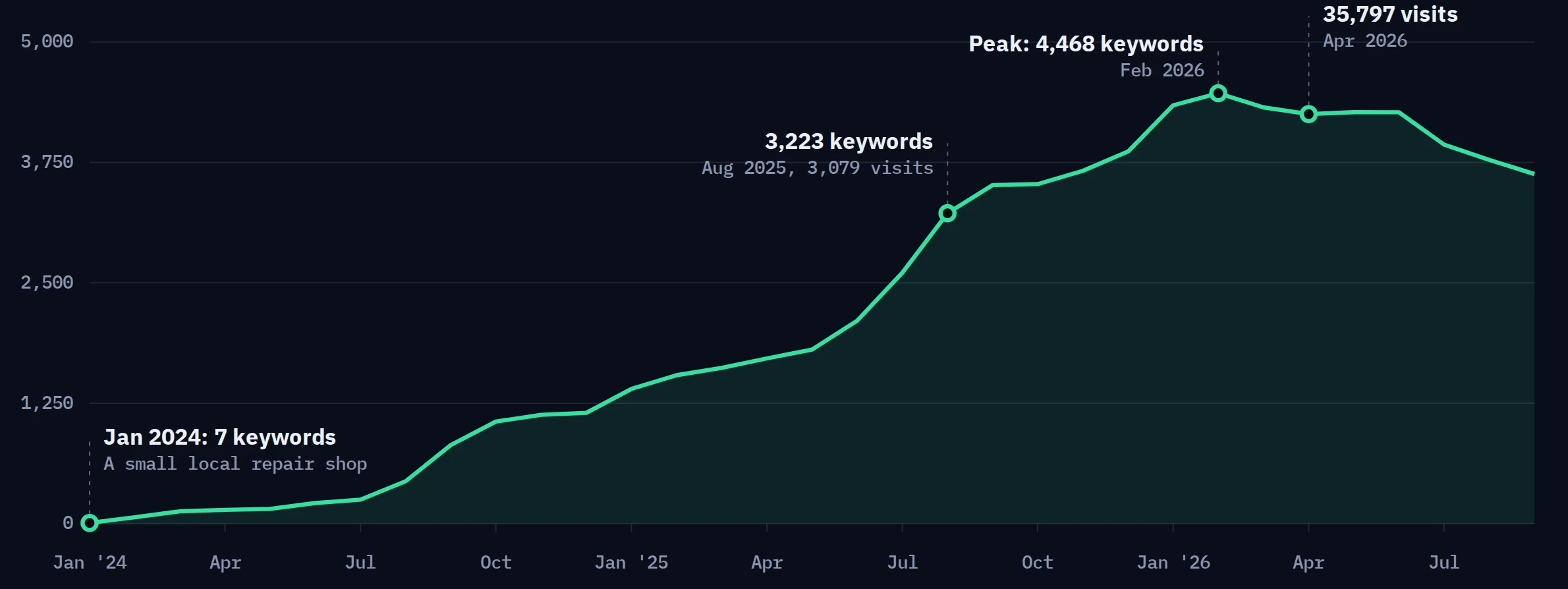Screen dimensions: 1568x589
Task: Click the "3,223 keywords" annotation heading
Action: coord(849,142)
